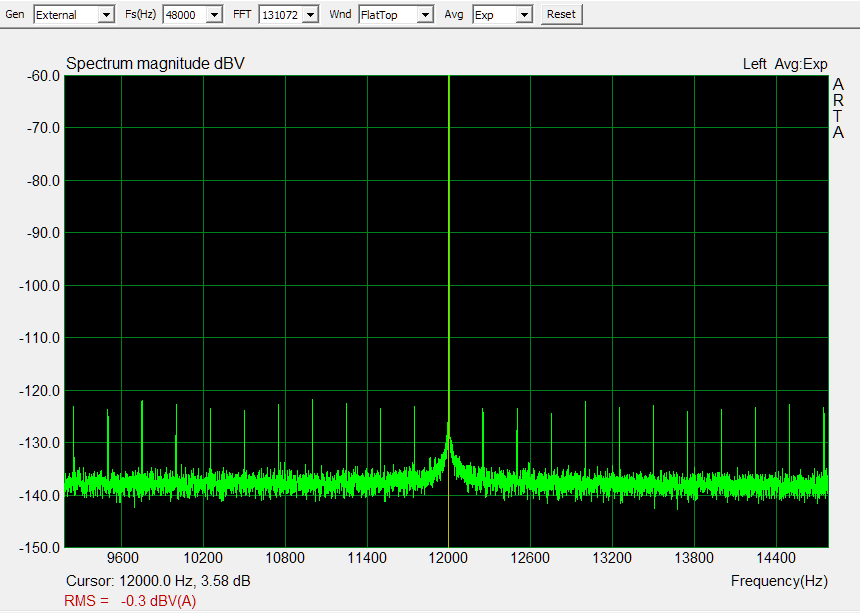Click the 13200 frequency axis tick label
860x613 pixels.
pyautogui.click(x=612, y=558)
